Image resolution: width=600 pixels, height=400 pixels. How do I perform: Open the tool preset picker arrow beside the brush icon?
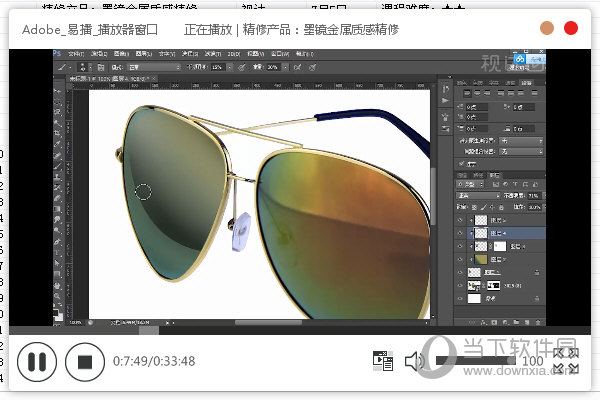point(70,68)
